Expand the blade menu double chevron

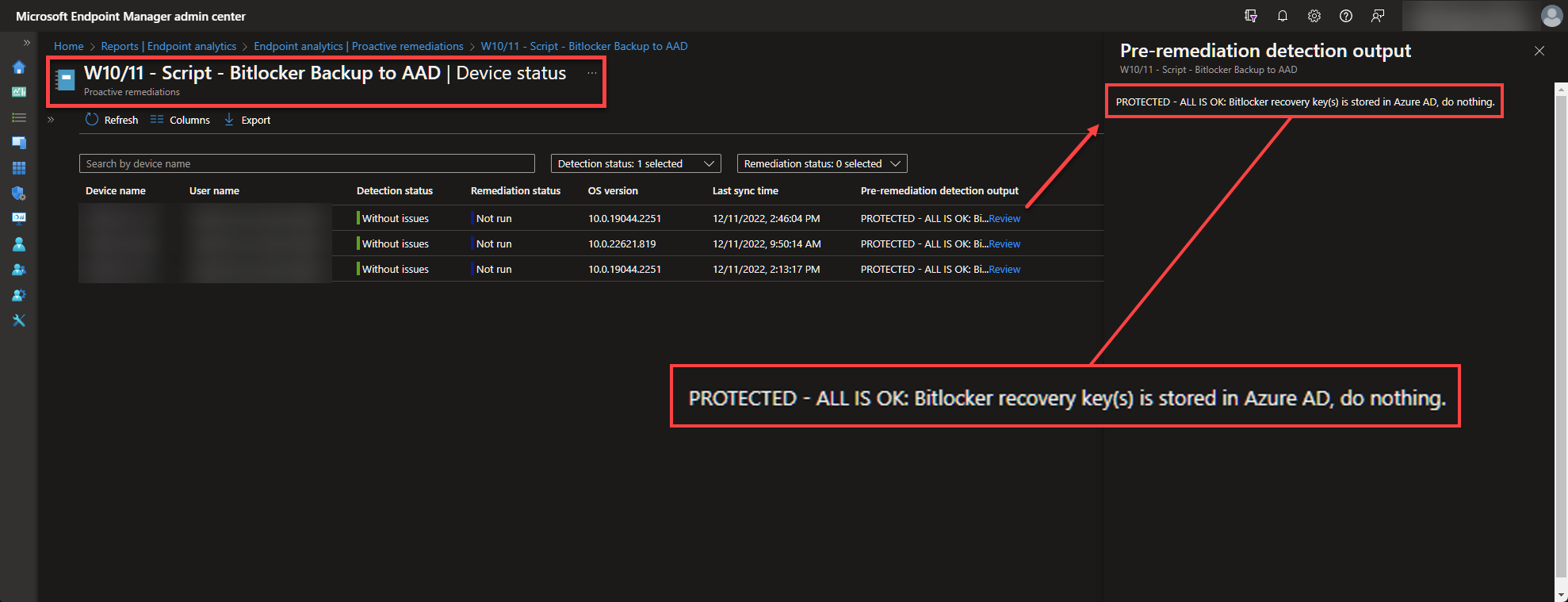51,120
